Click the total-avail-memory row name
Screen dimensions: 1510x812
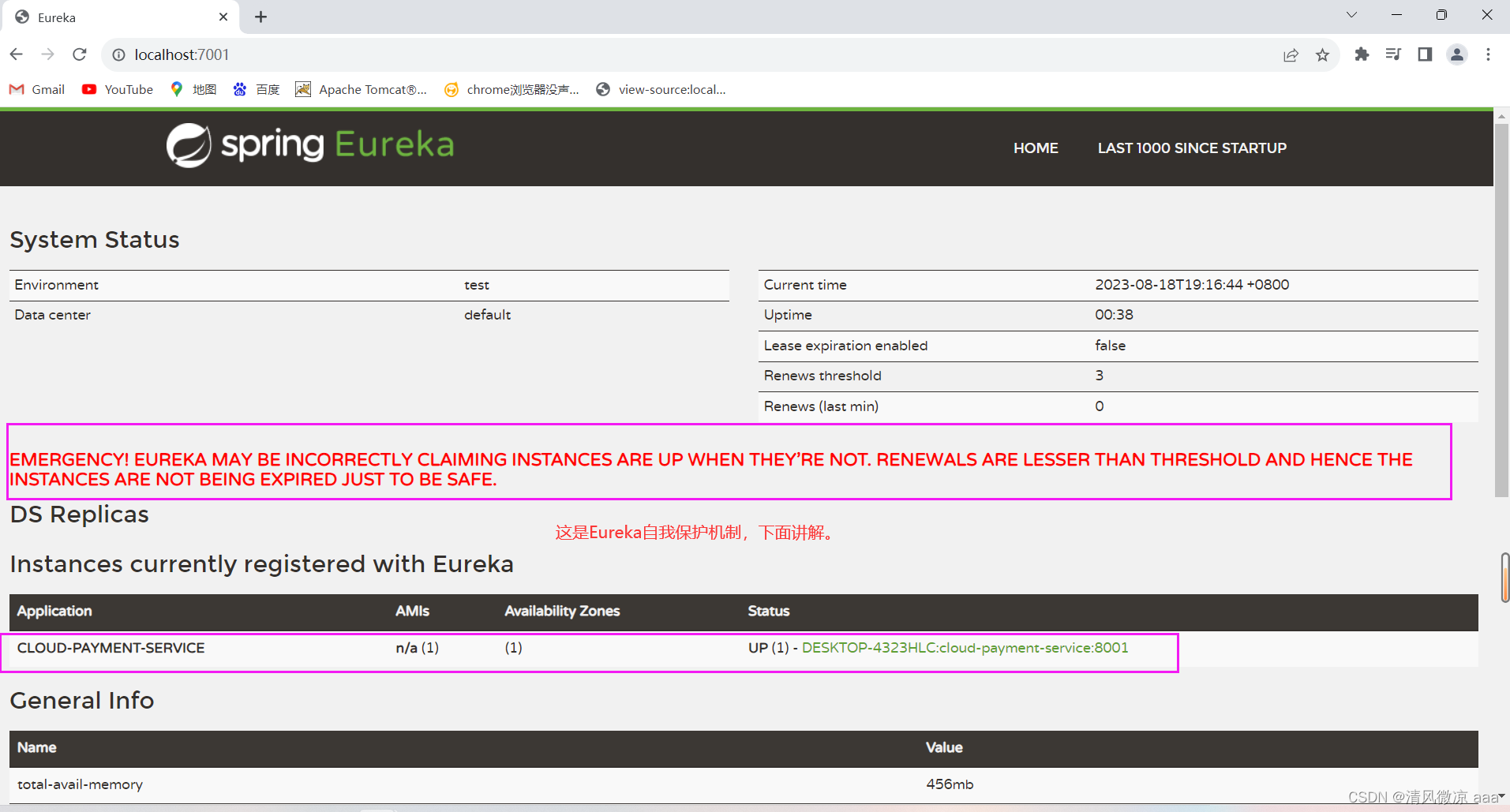[x=80, y=784]
